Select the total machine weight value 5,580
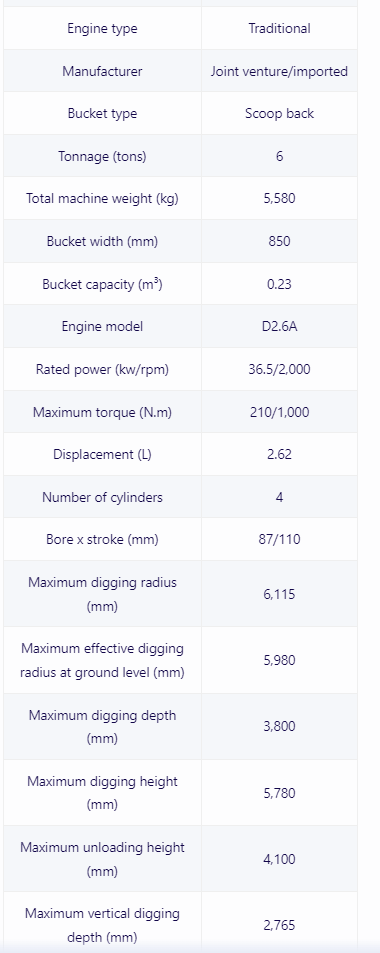Screen dimensions: 380x953 279,199
